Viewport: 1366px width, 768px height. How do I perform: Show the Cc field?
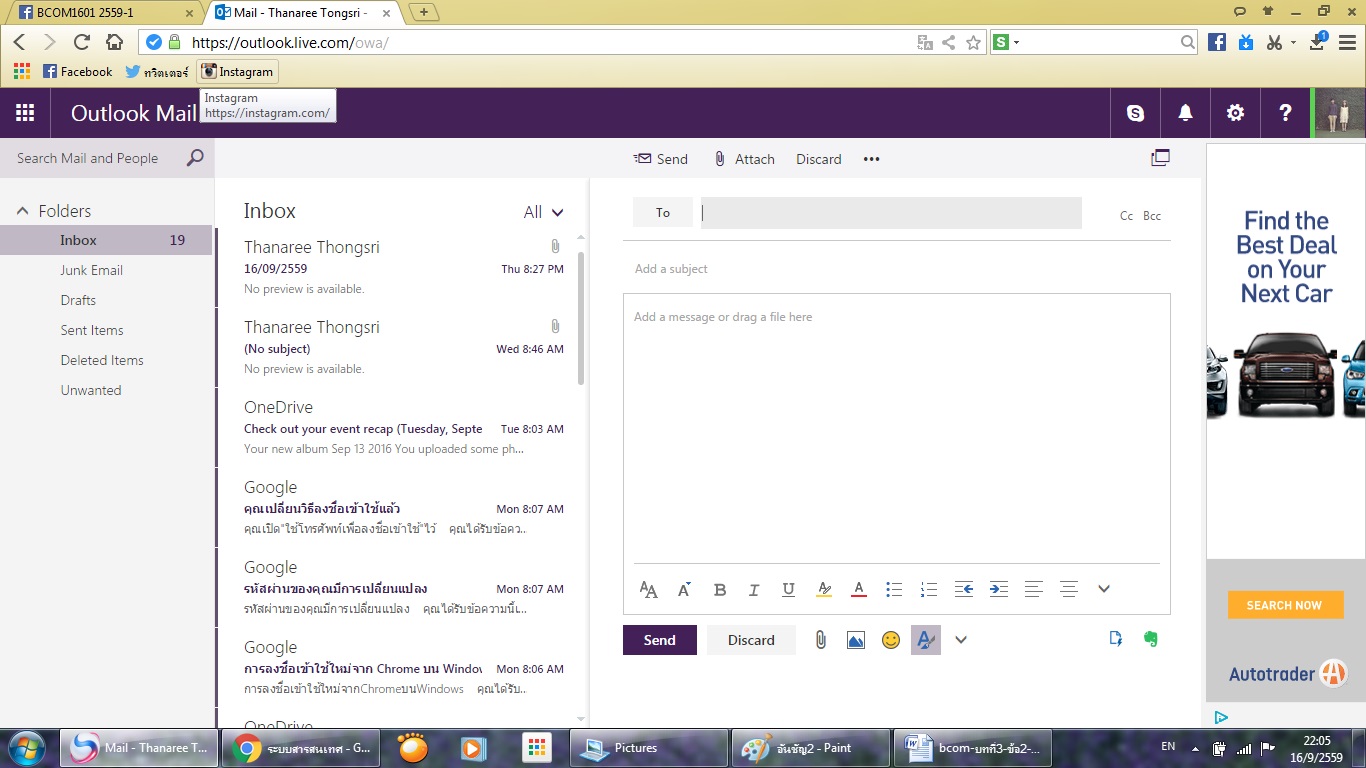1126,216
